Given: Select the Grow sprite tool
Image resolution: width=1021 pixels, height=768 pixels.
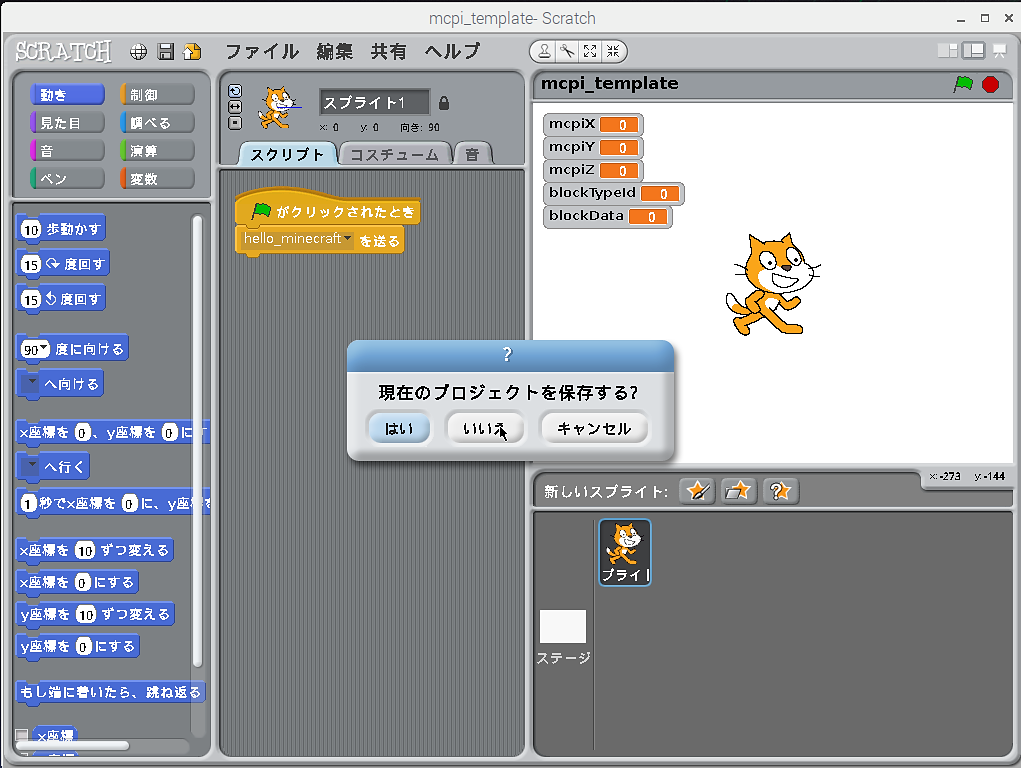Looking at the screenshot, I should click(590, 51).
